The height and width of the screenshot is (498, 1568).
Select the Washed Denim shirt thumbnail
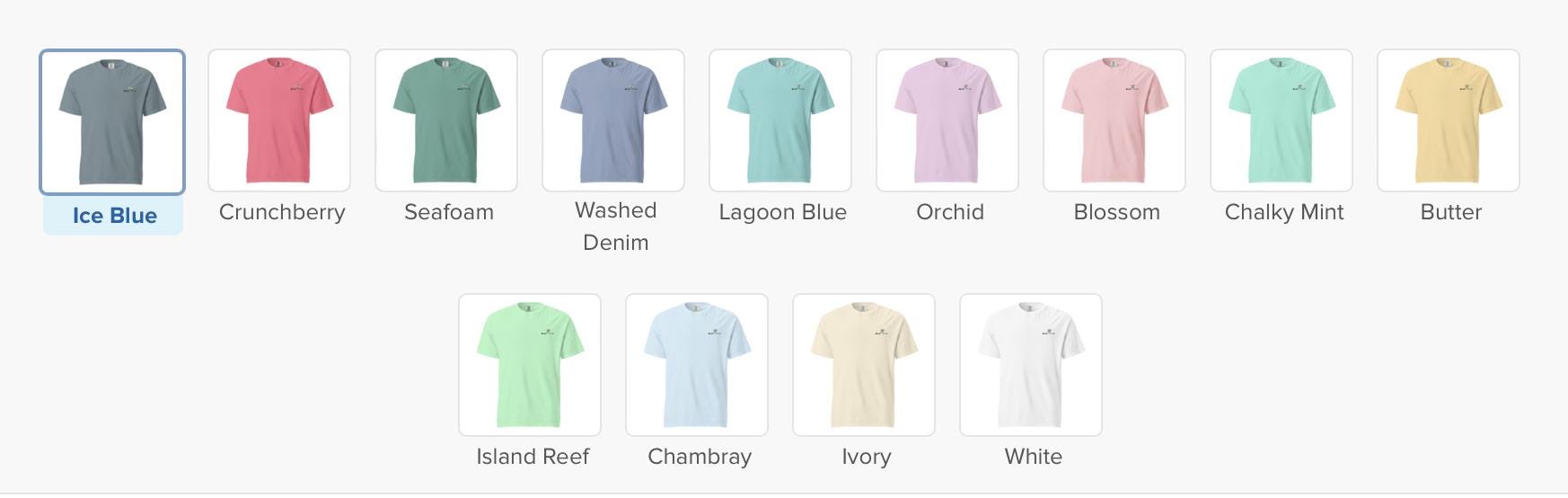613,120
